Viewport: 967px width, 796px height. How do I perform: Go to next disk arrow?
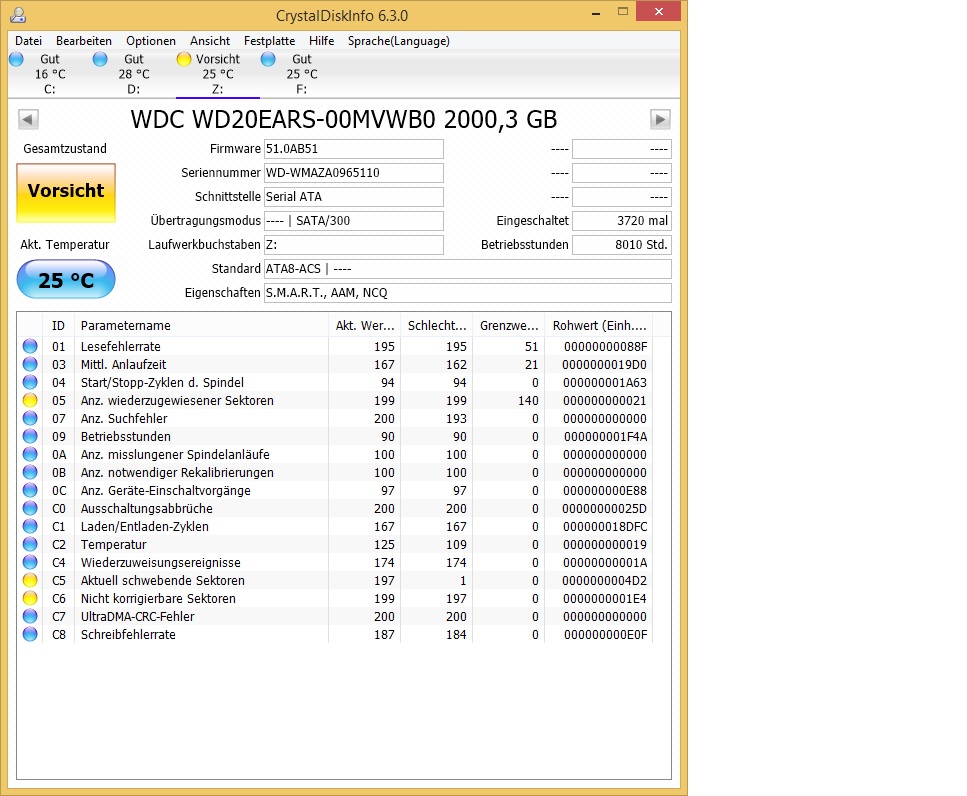(660, 119)
